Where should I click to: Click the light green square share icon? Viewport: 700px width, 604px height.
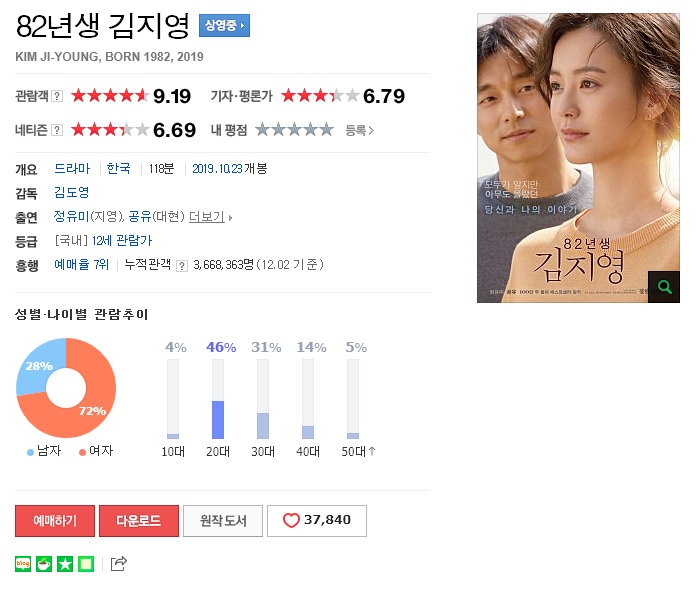click(86, 564)
